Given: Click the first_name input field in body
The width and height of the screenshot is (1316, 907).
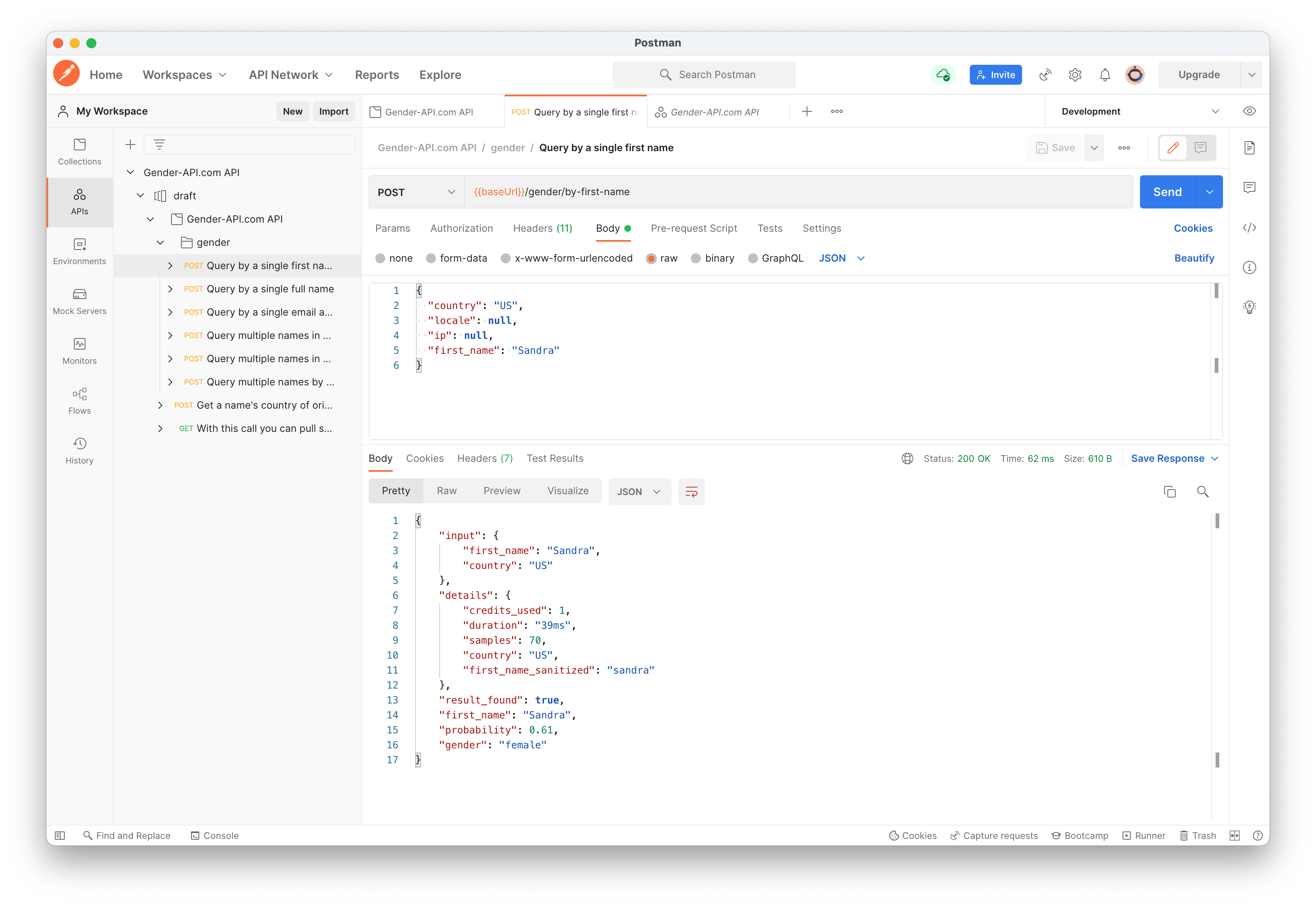Looking at the screenshot, I should [x=535, y=350].
